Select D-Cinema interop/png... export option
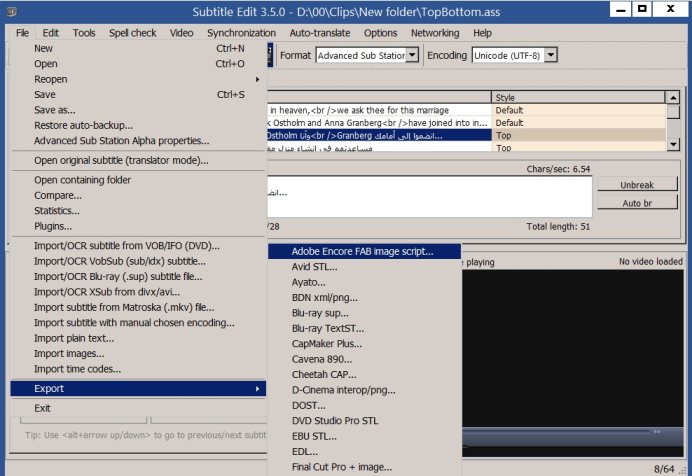Viewport: 692px width, 476px height. [x=365, y=390]
